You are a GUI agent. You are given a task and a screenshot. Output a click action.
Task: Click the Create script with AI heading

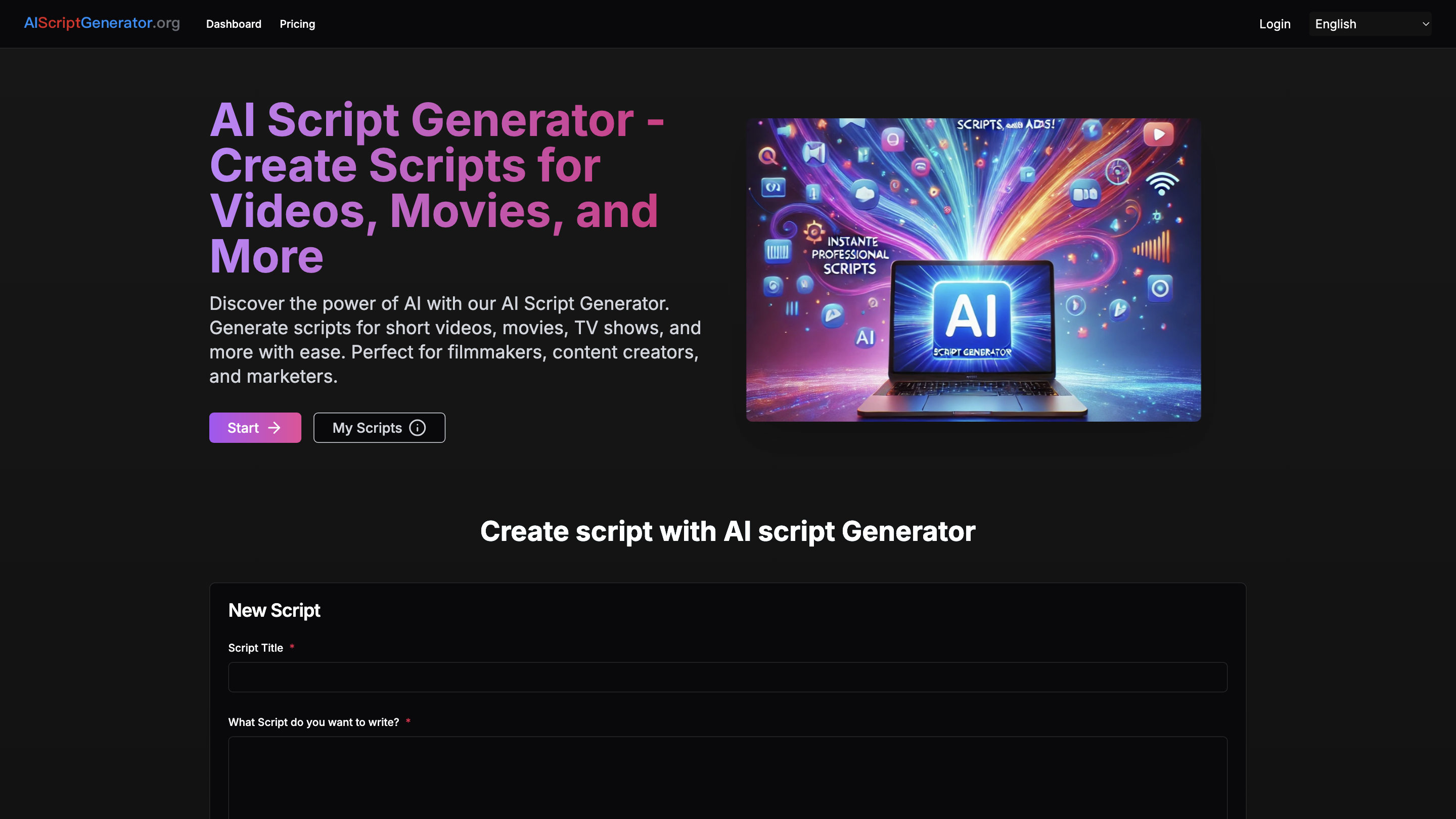(727, 531)
